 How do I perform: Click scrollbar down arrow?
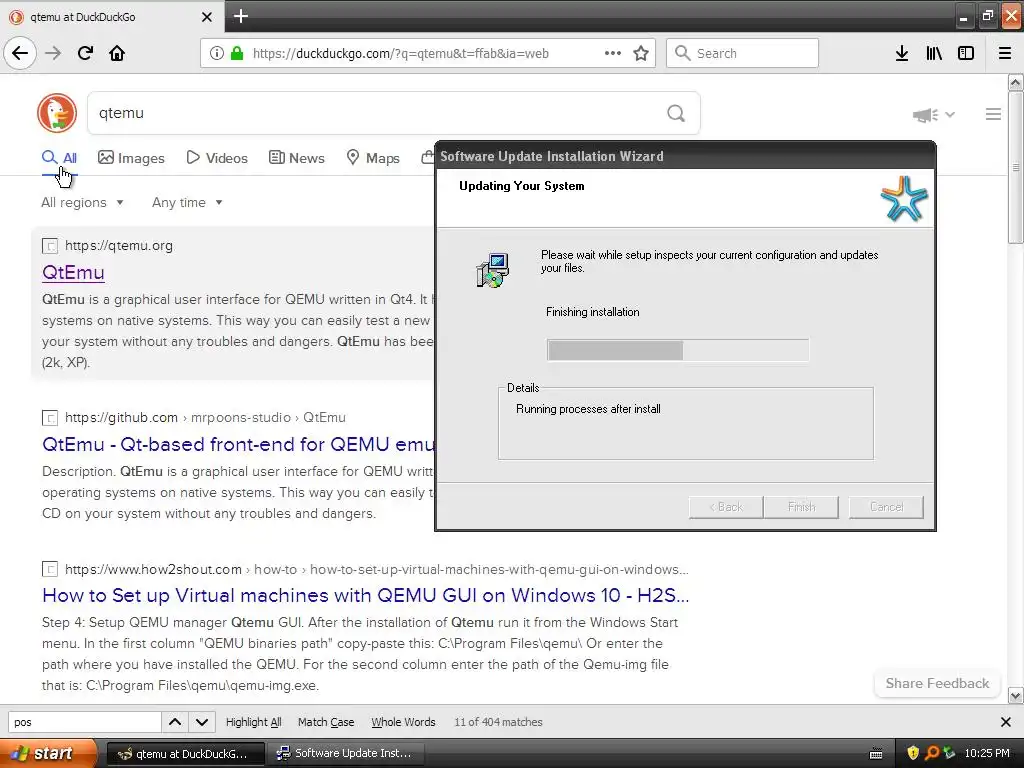(x=1016, y=696)
